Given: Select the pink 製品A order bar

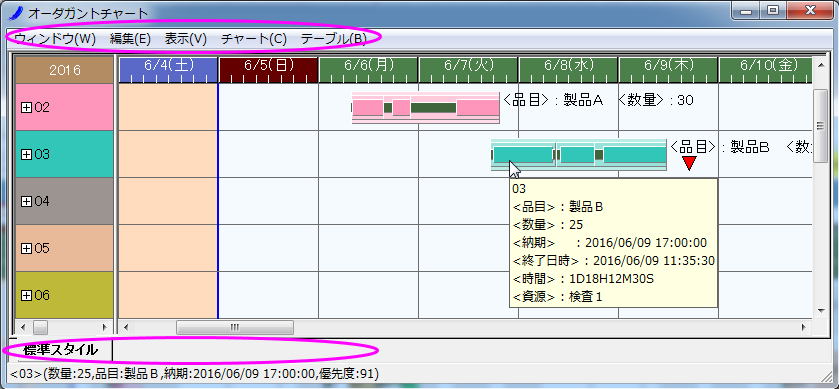Looking at the screenshot, I should tap(425, 108).
